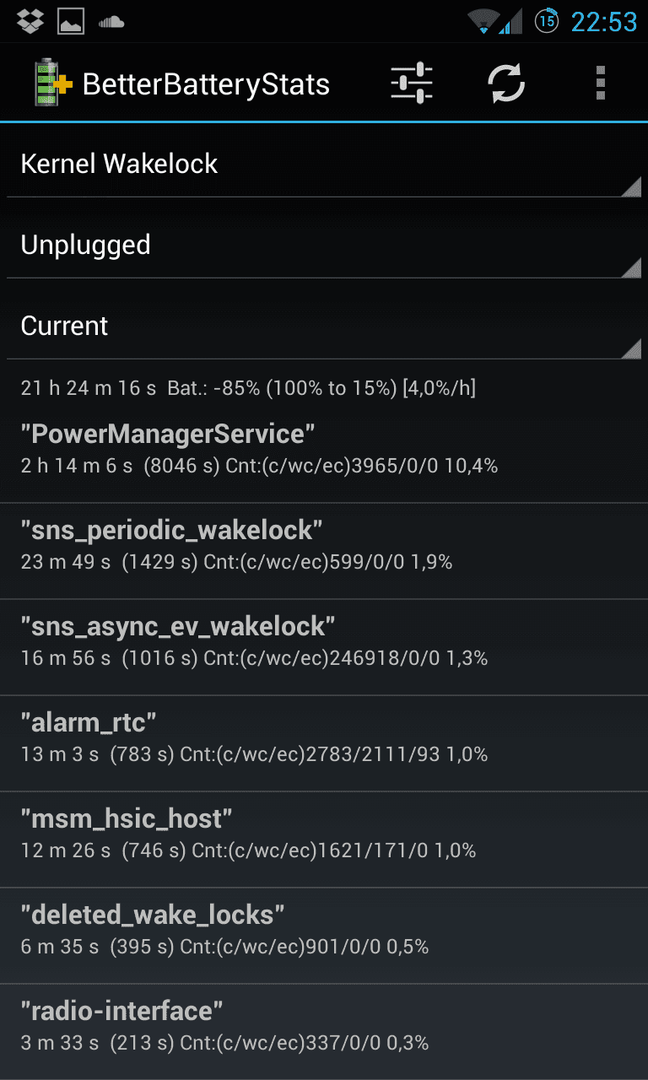This screenshot has height=1080, width=648.
Task: Open the Unplugged reference dropdown
Action: click(x=324, y=246)
